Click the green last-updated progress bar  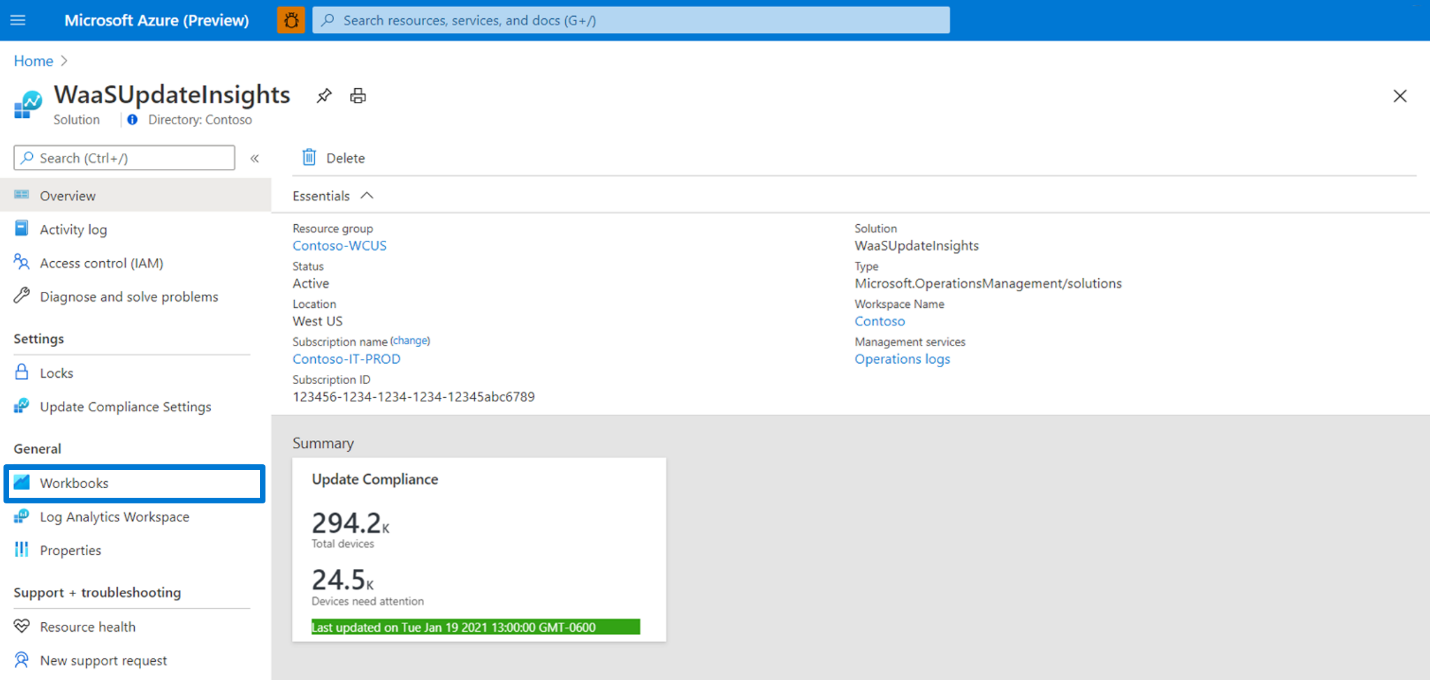(x=474, y=626)
